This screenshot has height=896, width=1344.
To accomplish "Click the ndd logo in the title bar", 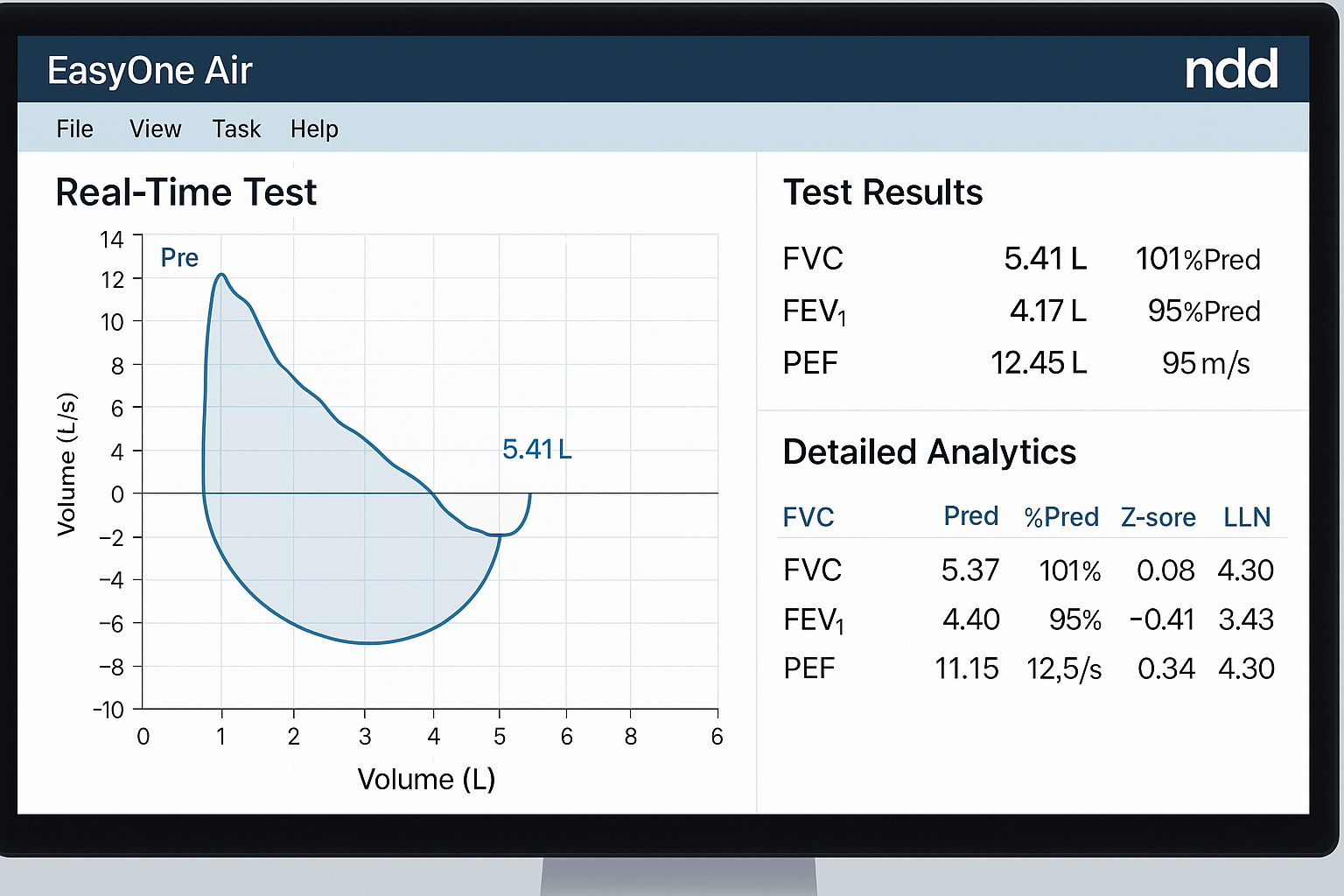I will coord(1230,69).
